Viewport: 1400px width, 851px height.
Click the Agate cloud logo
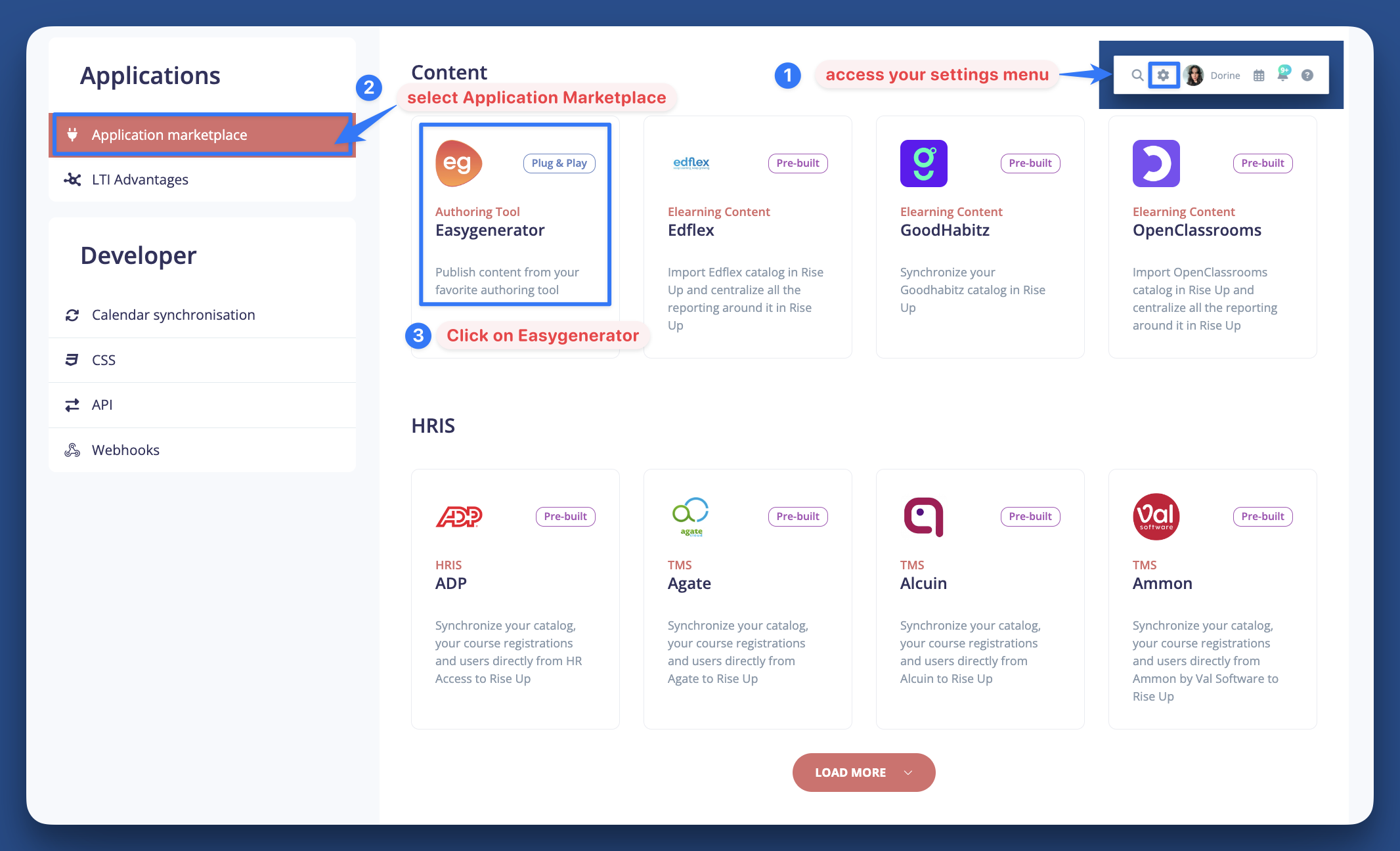[691, 517]
